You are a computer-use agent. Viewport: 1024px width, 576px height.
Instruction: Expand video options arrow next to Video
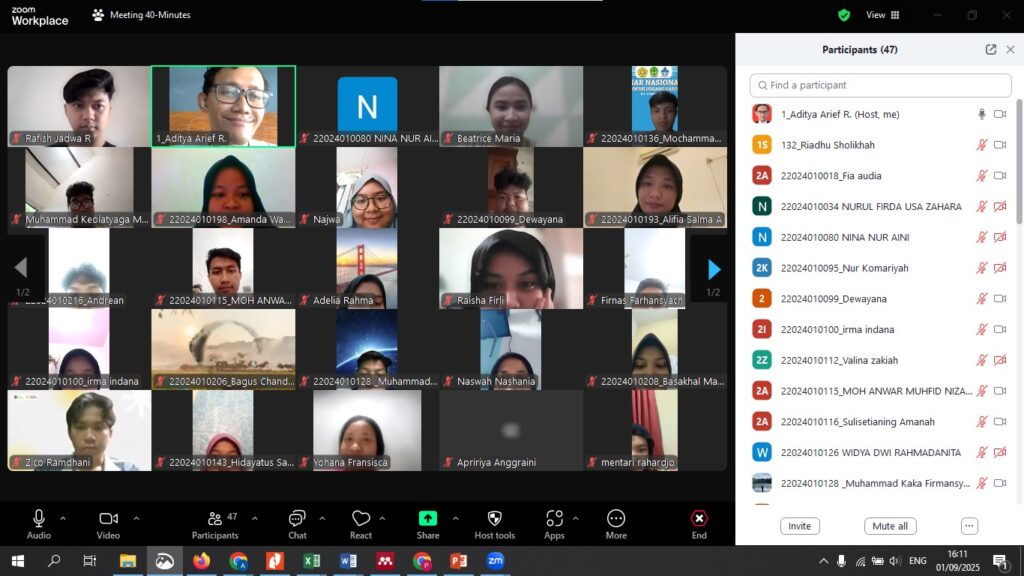(x=136, y=519)
